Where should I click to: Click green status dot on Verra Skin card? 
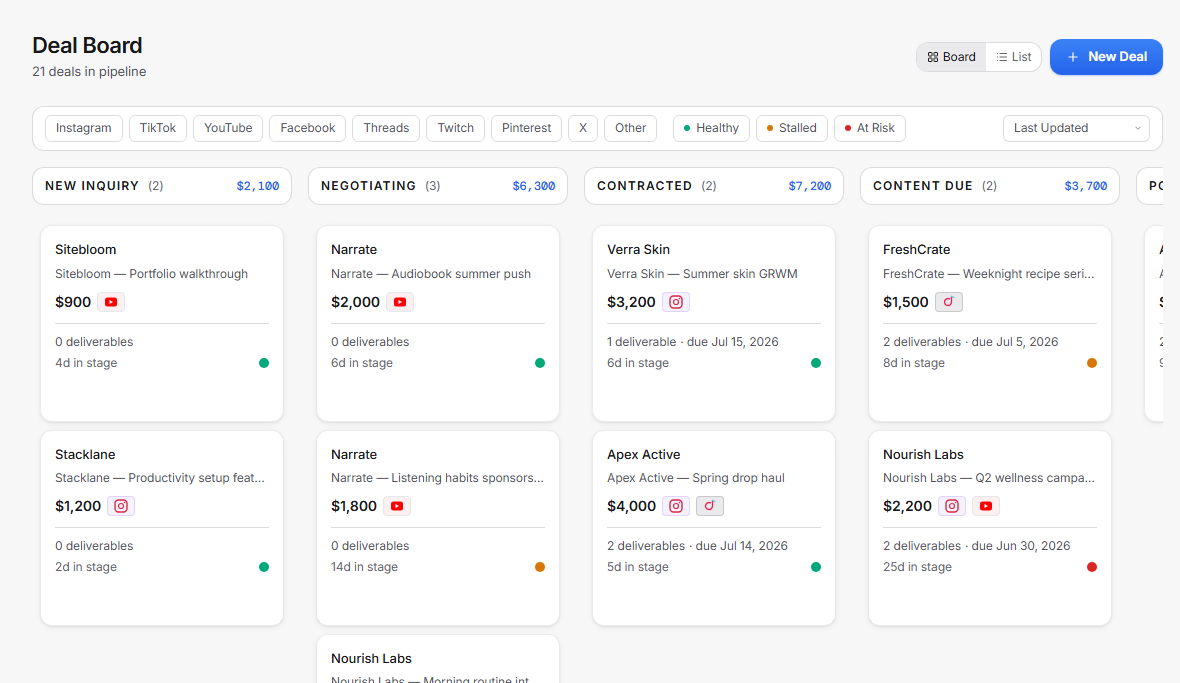(x=816, y=363)
